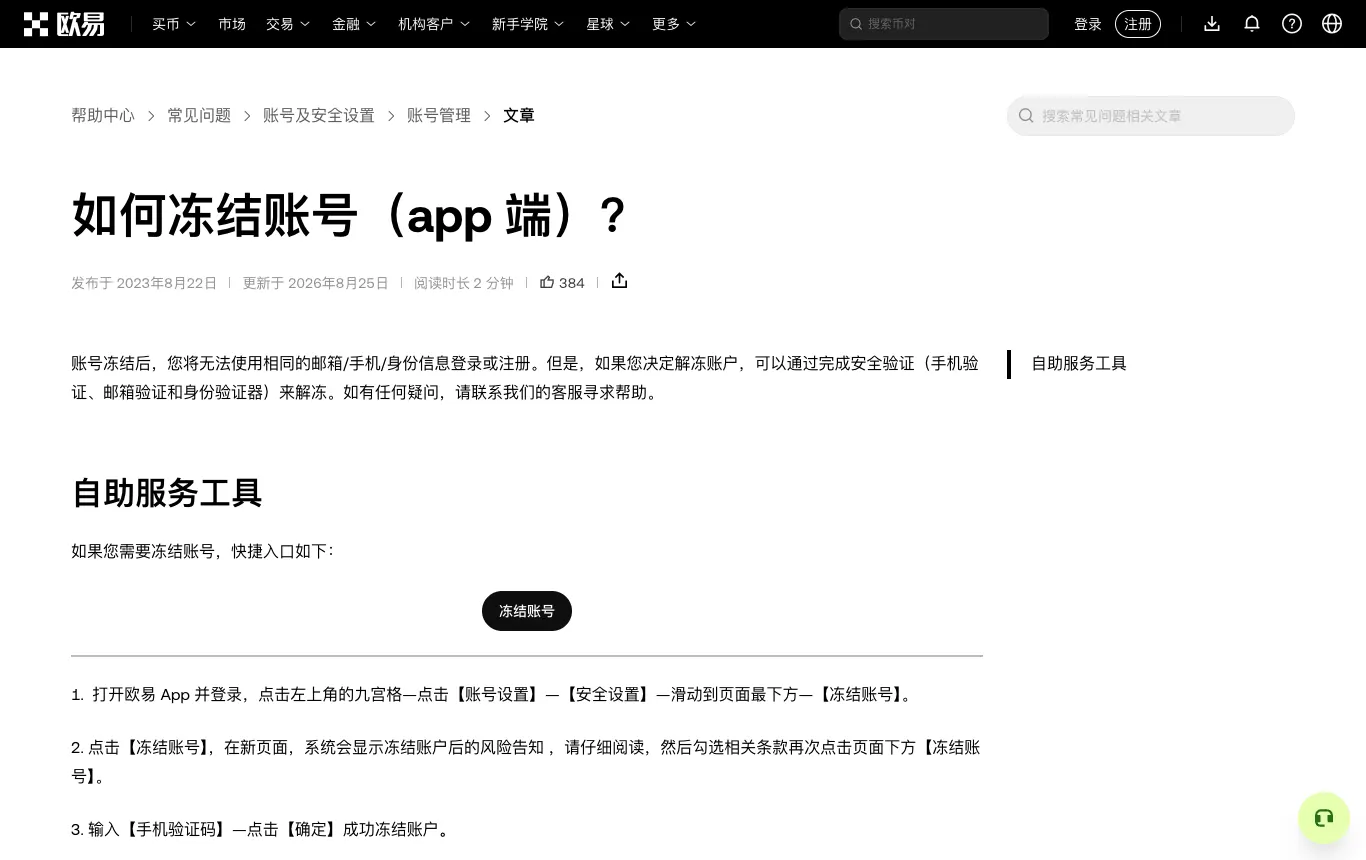Click the 文章 breadcrumb item

[519, 116]
